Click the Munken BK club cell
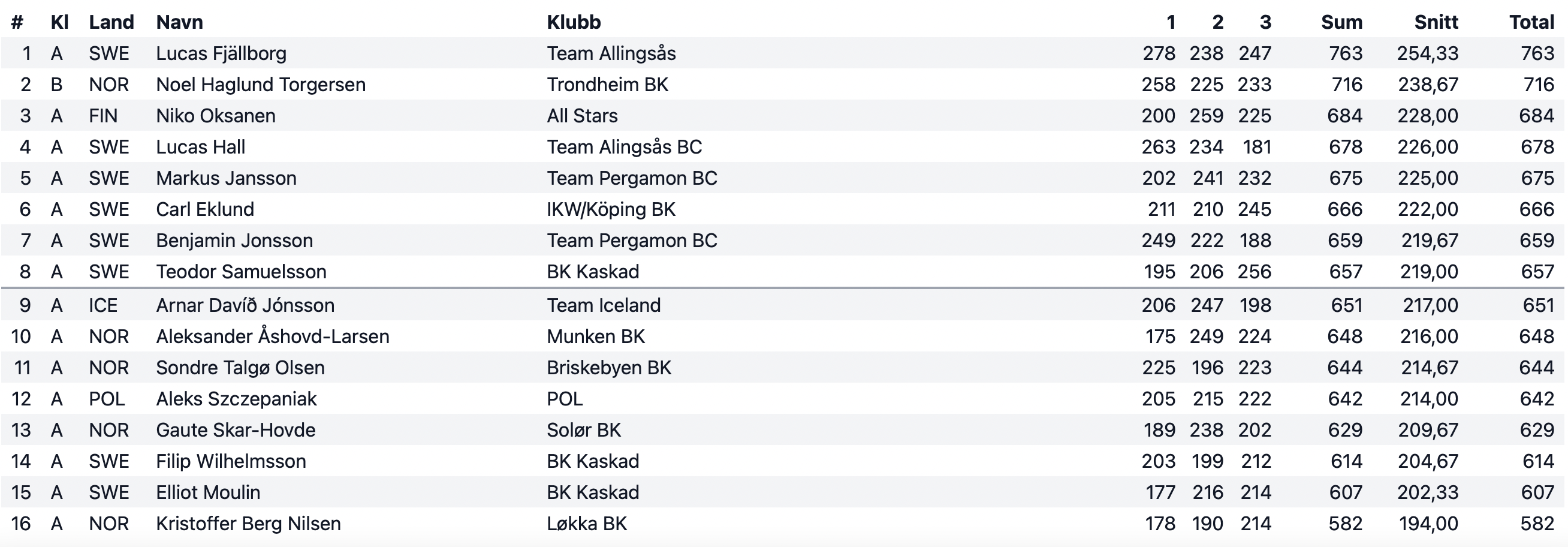The width and height of the screenshot is (1568, 547). tap(595, 336)
